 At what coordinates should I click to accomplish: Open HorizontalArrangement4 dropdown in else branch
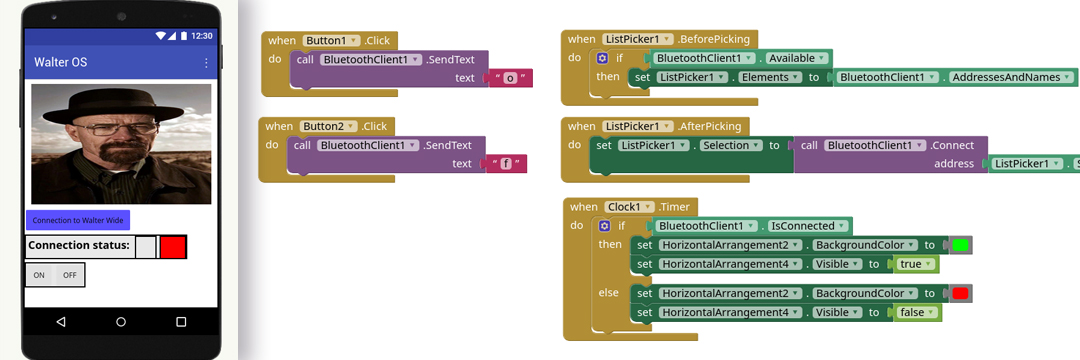tap(732, 313)
